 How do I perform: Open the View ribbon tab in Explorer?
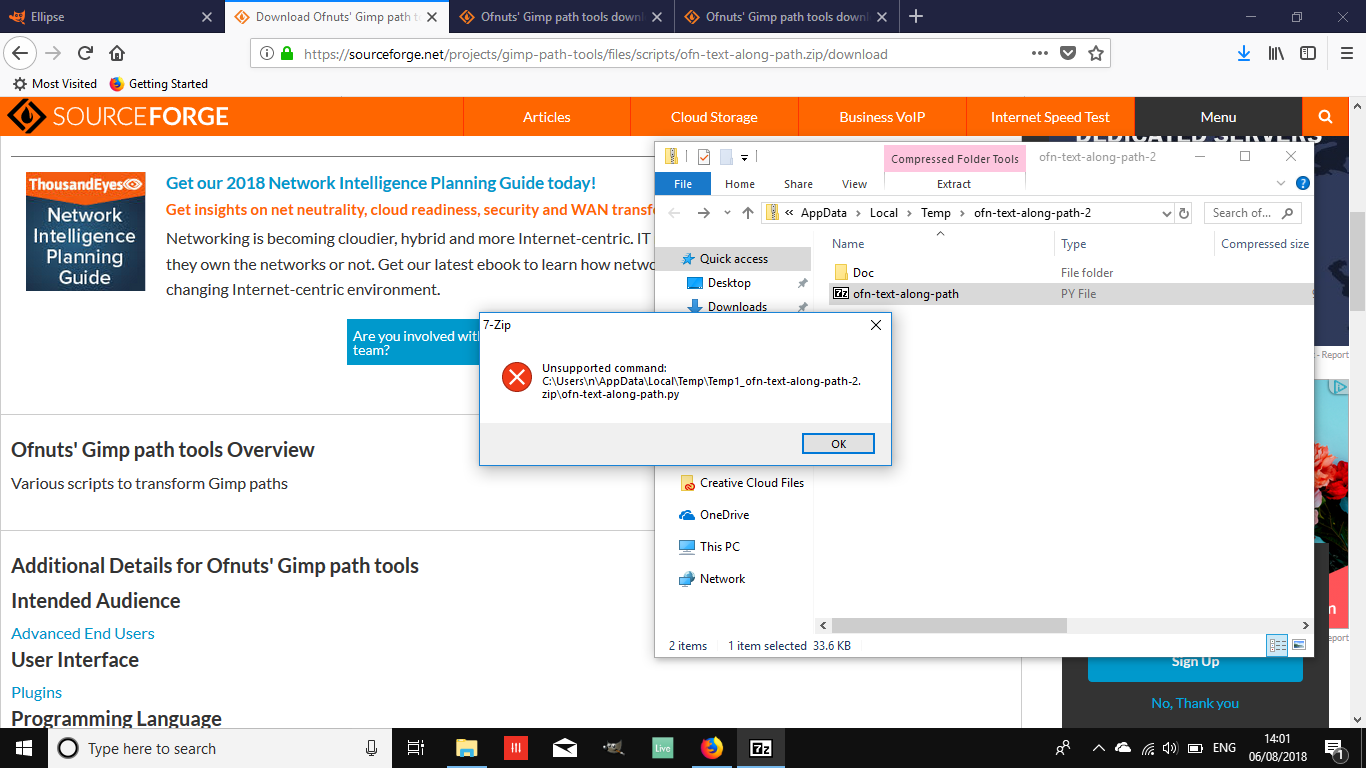coord(854,184)
